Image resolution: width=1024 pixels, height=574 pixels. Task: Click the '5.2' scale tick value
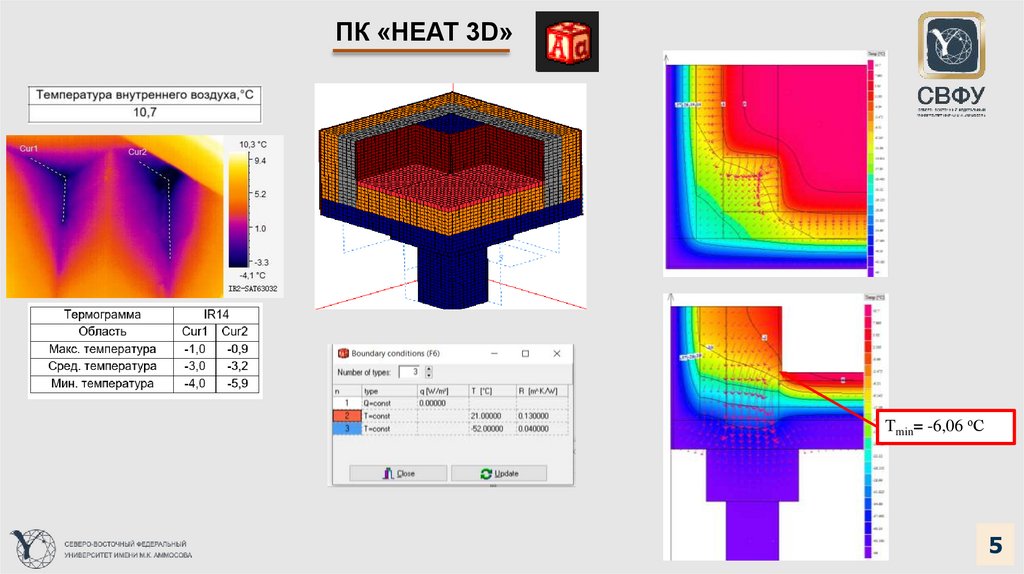click(x=260, y=194)
